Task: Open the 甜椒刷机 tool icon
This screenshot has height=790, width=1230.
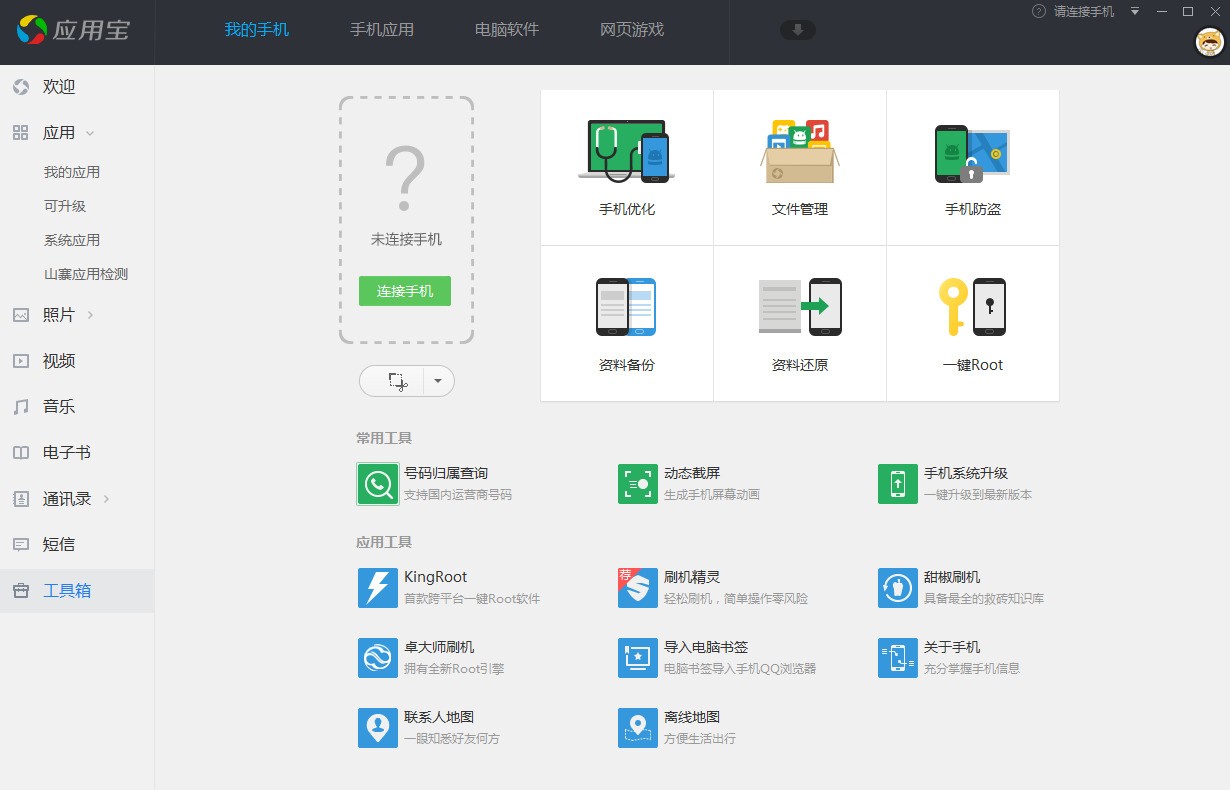Action: [898, 588]
